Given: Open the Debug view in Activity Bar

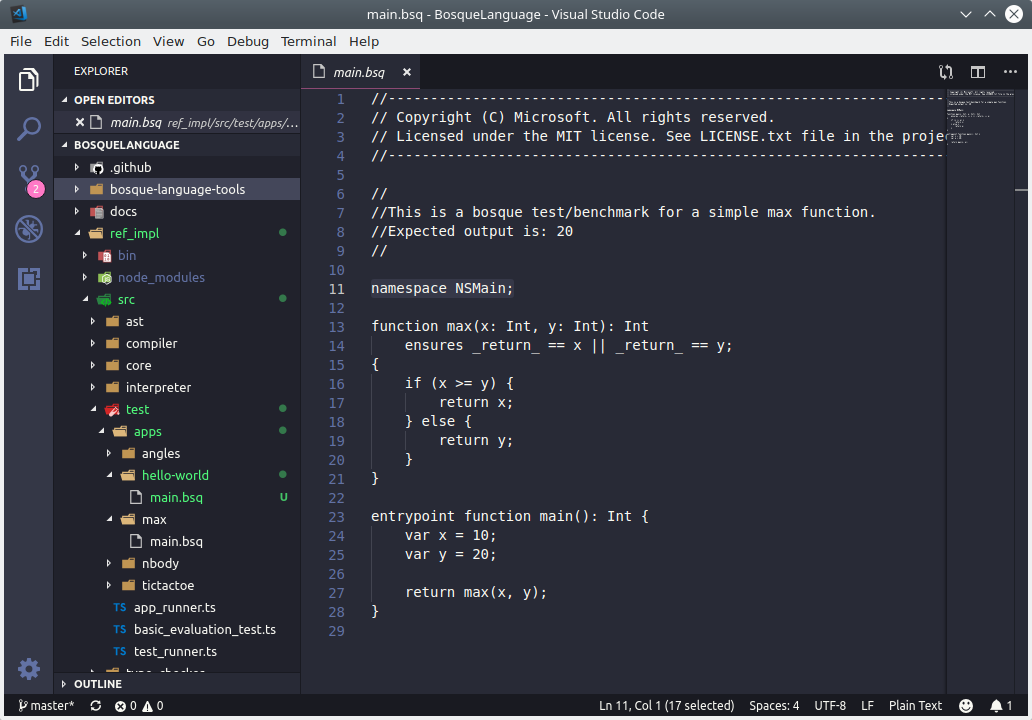Looking at the screenshot, I should coord(28,229).
